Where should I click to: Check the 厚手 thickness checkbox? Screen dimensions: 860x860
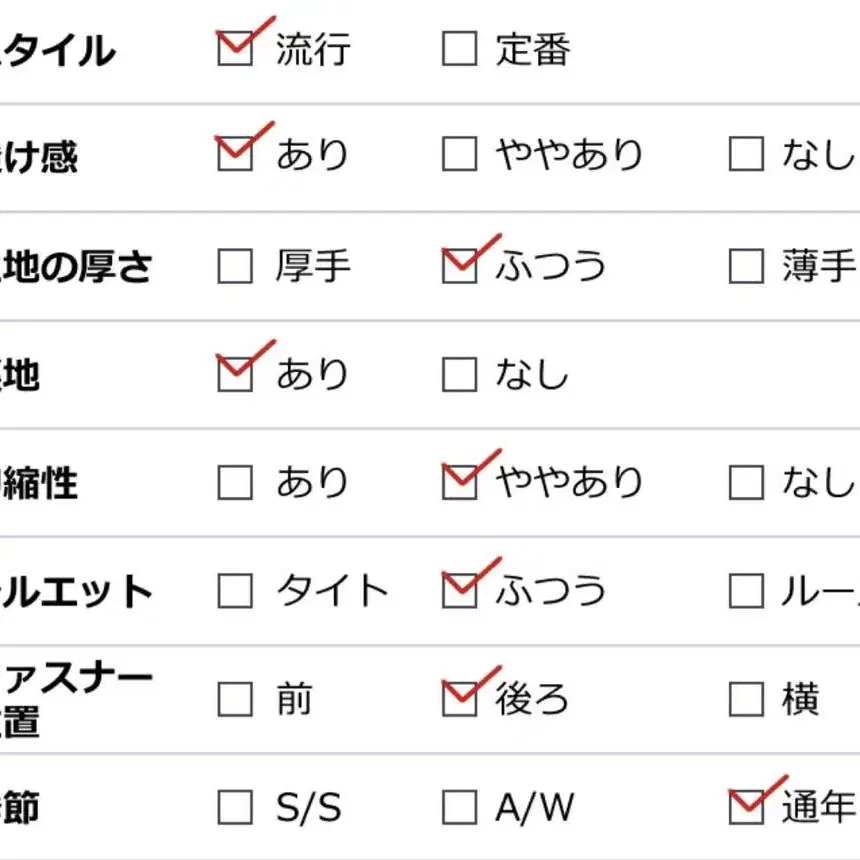pos(235,266)
